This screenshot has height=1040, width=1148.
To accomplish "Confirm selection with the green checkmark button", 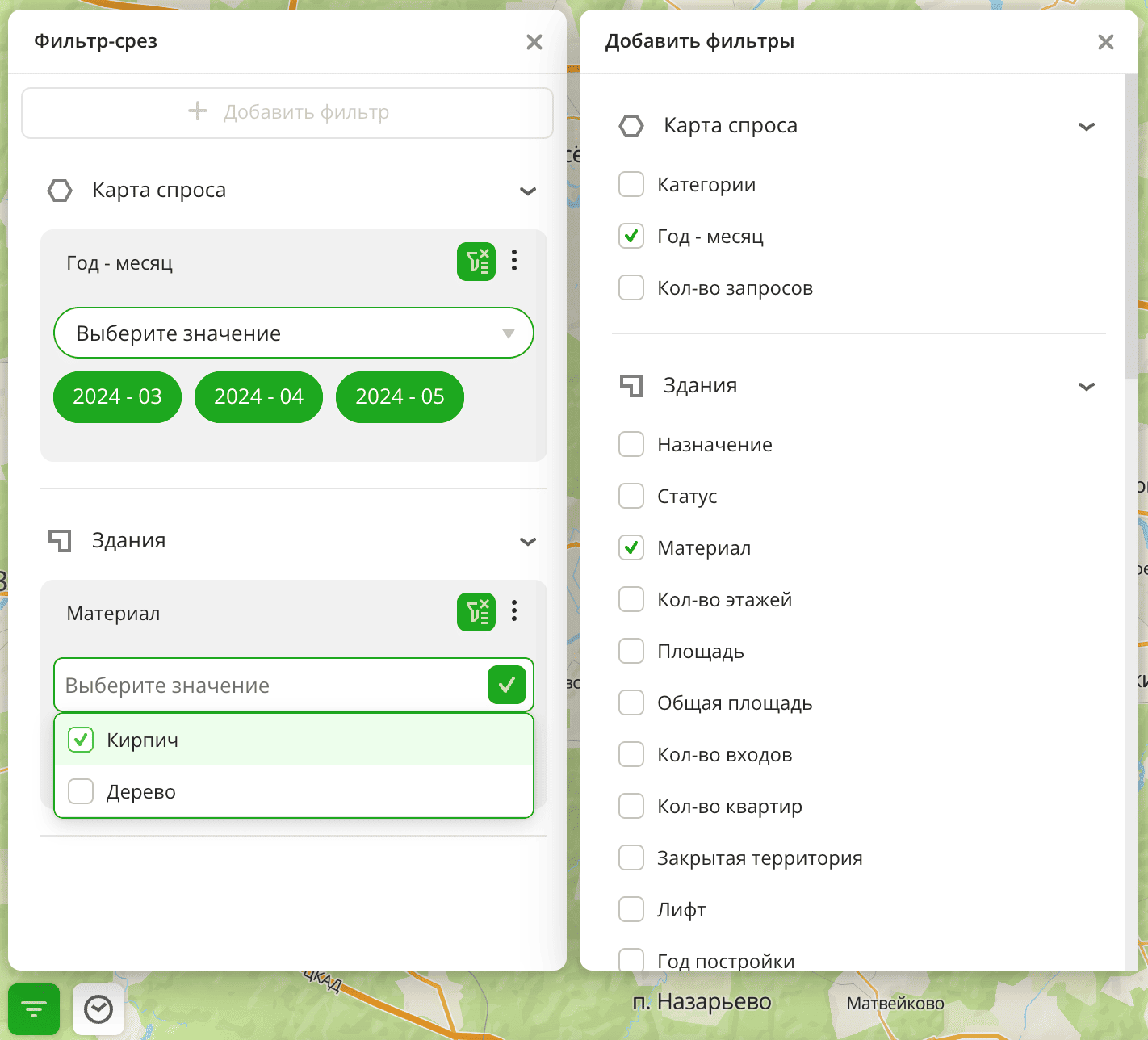I will tap(507, 686).
